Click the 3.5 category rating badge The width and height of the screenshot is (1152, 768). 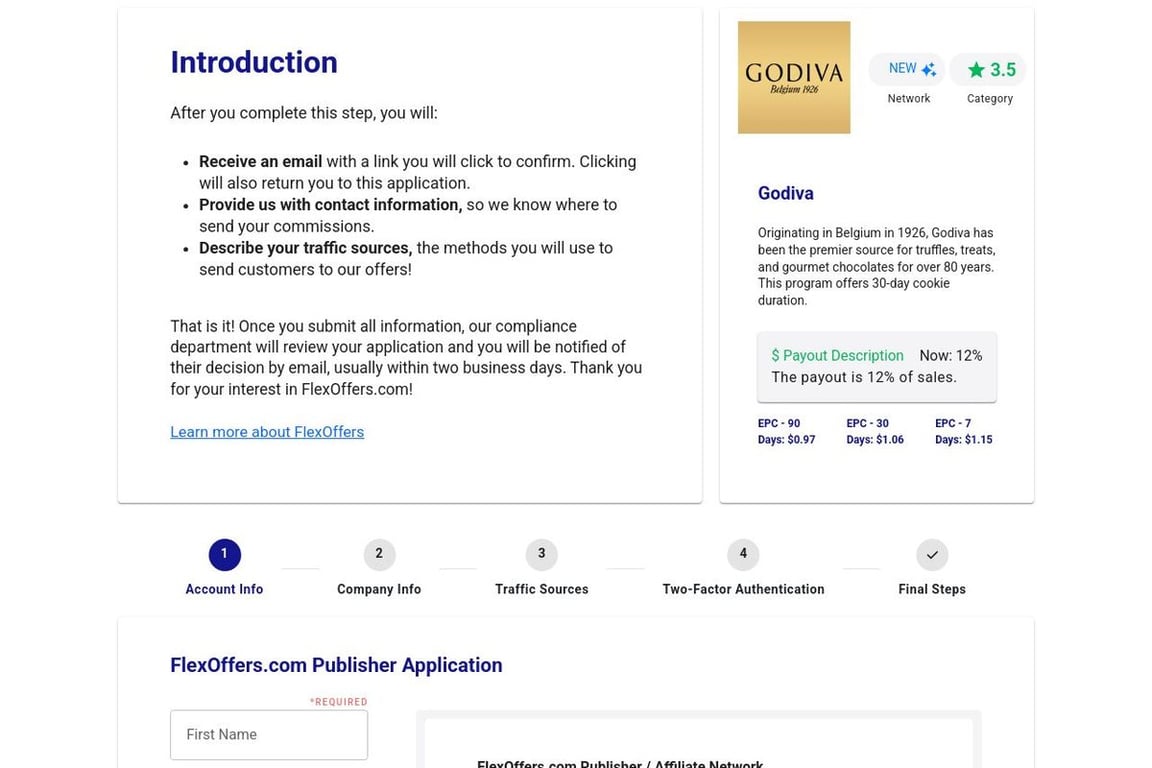[x=988, y=69]
